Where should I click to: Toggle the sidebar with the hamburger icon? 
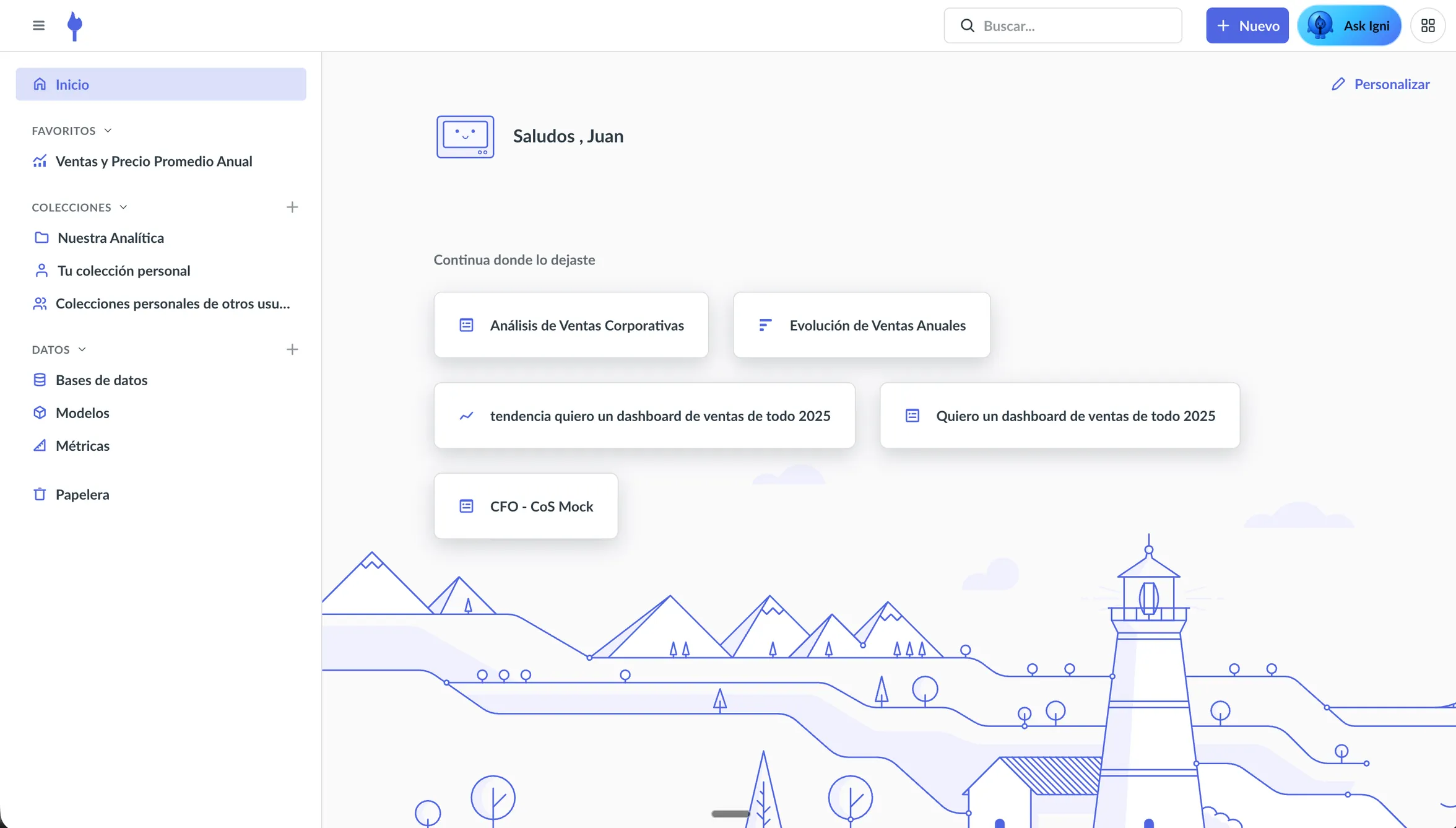click(x=38, y=25)
